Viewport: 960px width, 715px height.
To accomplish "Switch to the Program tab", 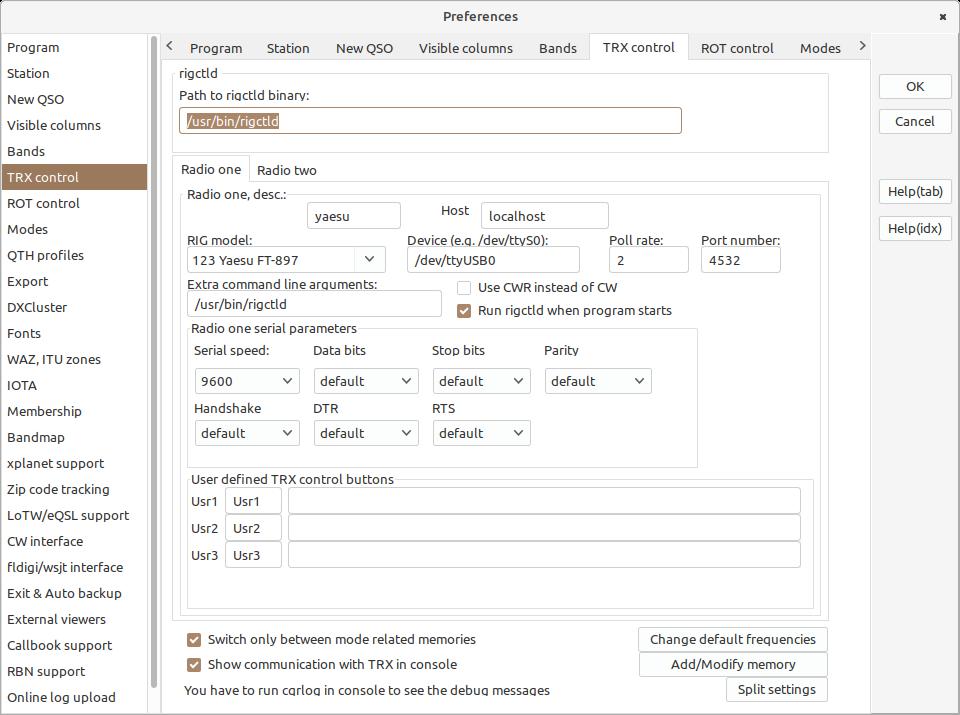I will click(x=216, y=48).
